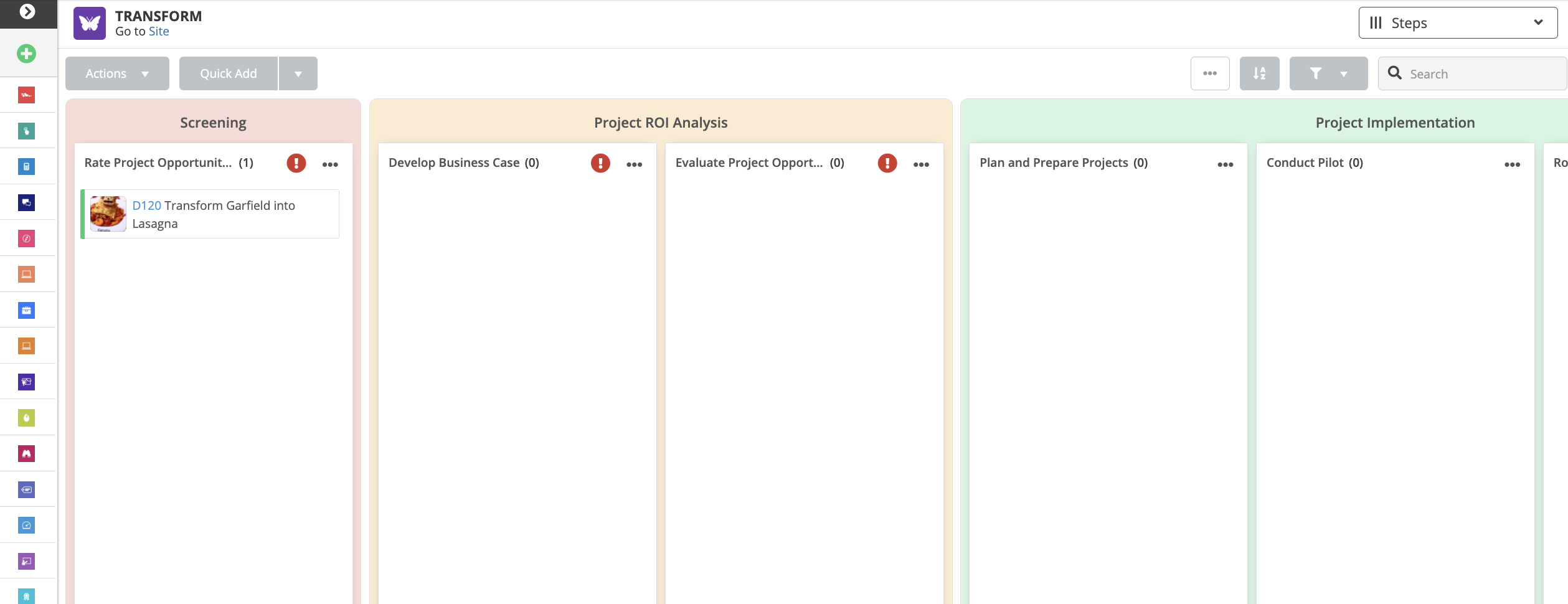This screenshot has height=604, width=1568.
Task: Select the Transform Garfield into Lasagna card title
Action: pos(214,214)
